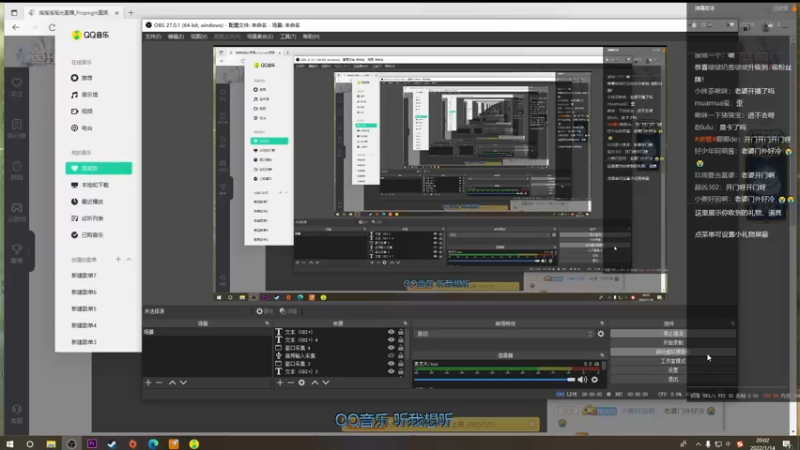This screenshot has width=800, height=450.
Task: Open 电台 in the QQ音乐 sidebar
Action: (x=82, y=128)
